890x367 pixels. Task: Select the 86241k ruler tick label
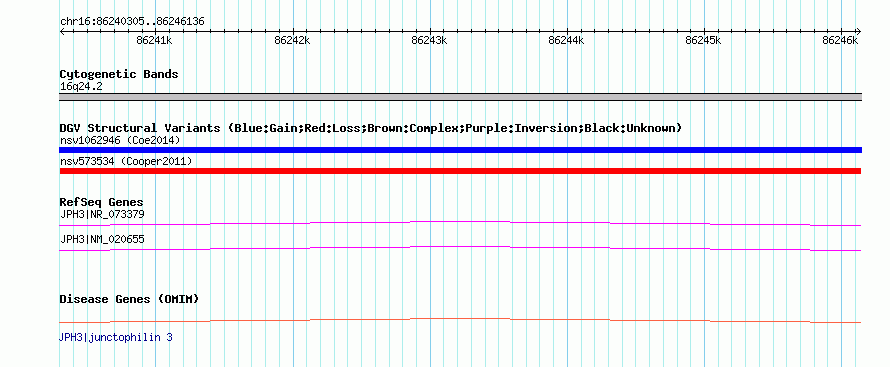point(154,40)
